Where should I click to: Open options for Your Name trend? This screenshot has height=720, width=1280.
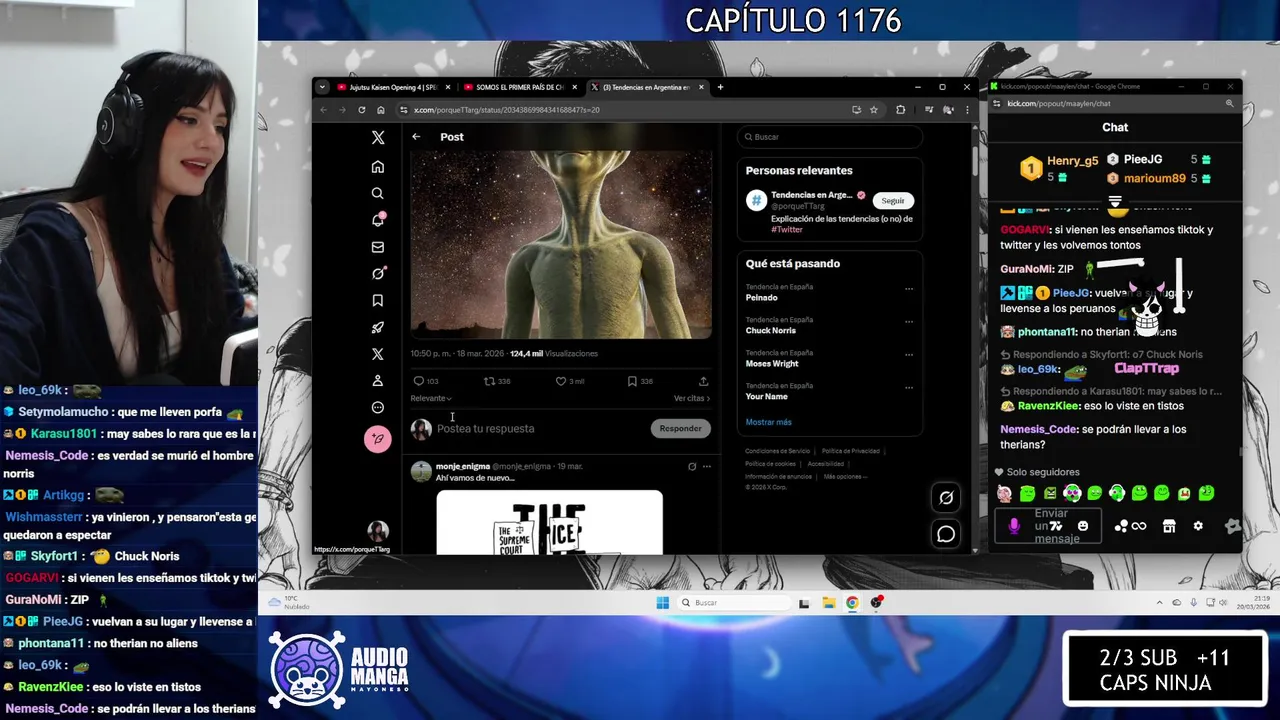click(x=909, y=388)
